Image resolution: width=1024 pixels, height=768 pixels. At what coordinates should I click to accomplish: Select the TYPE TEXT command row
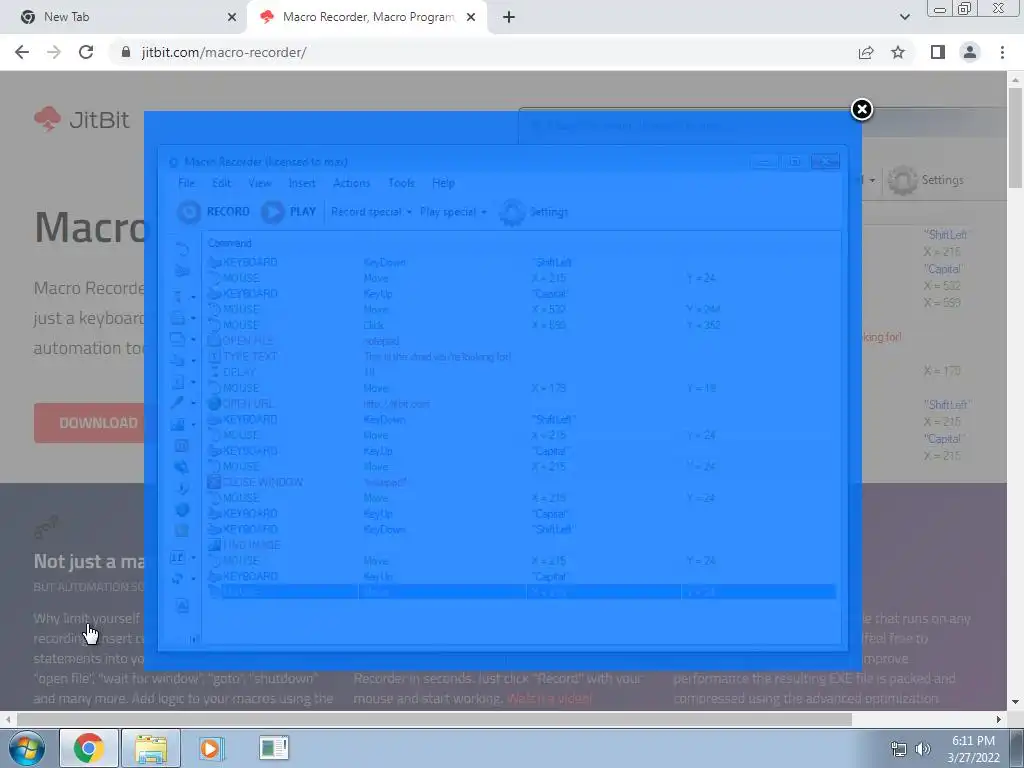(520, 357)
